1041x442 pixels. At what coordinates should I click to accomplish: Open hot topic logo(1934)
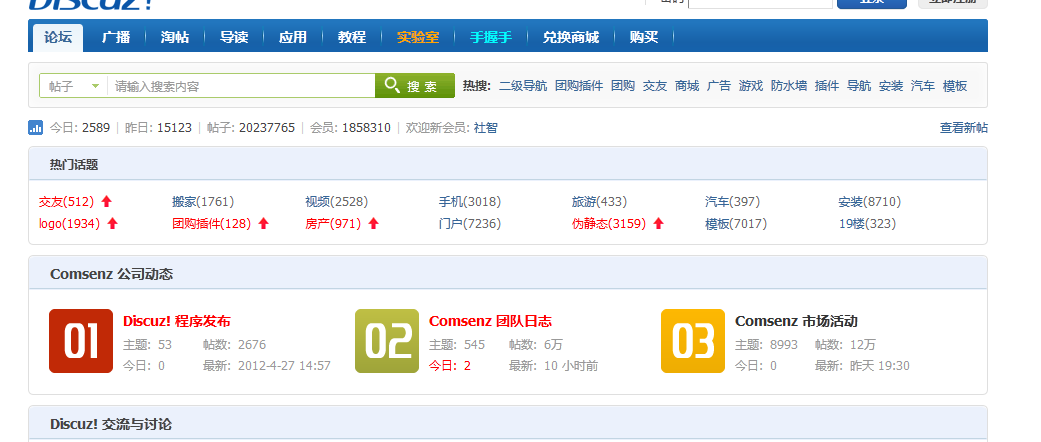[x=69, y=224]
